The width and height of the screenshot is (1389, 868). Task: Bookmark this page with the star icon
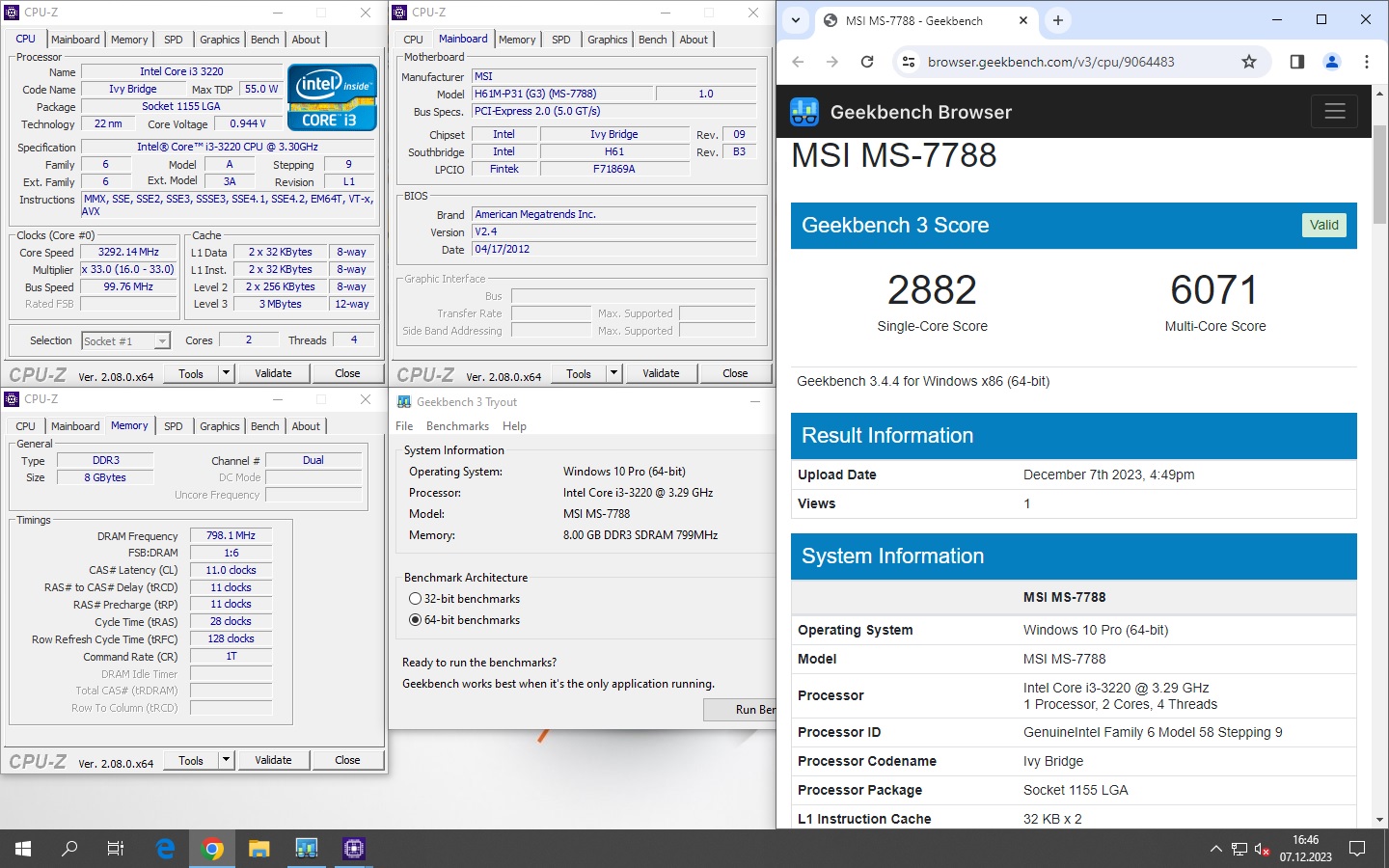[1249, 62]
